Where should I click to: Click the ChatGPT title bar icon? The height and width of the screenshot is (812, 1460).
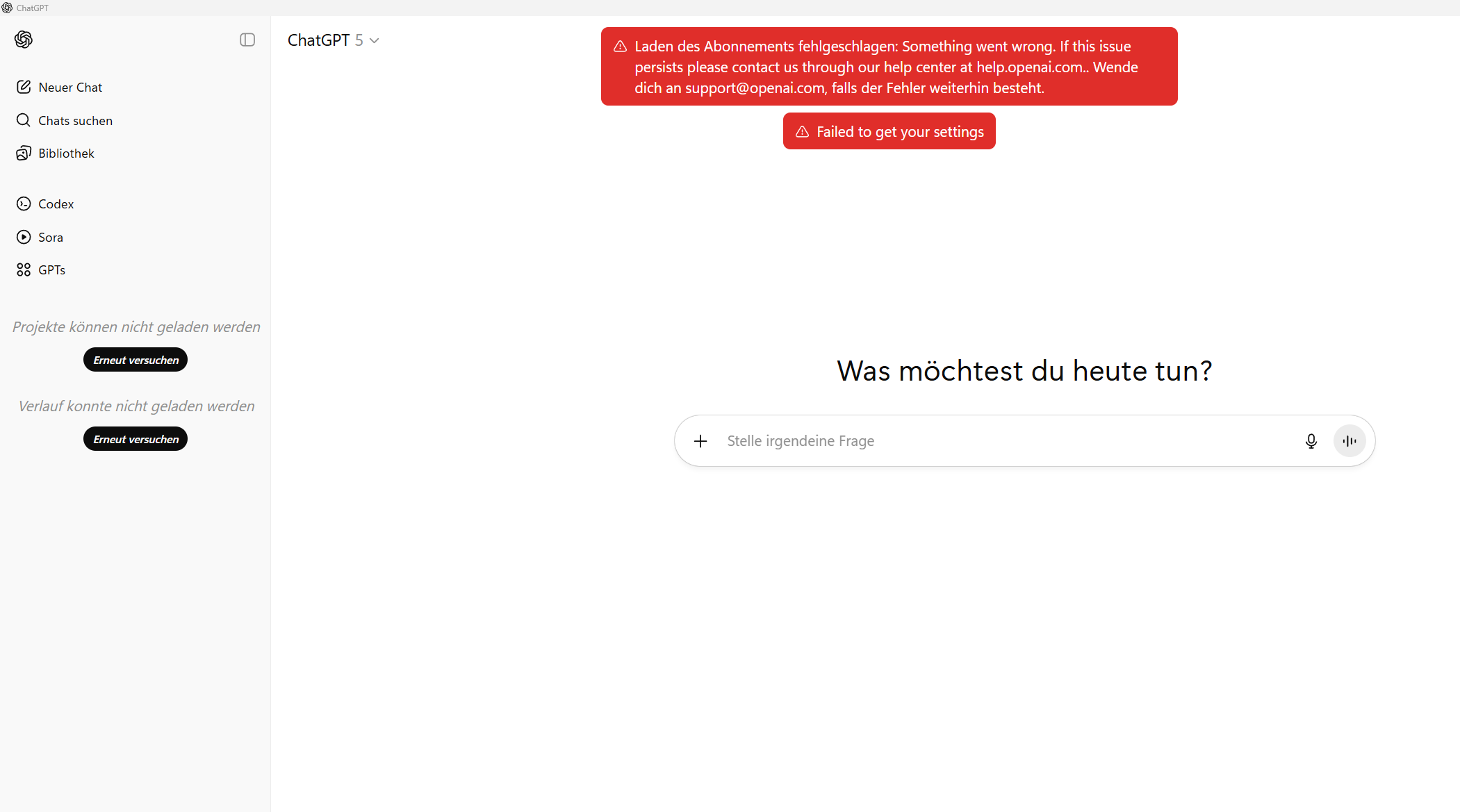(7, 8)
